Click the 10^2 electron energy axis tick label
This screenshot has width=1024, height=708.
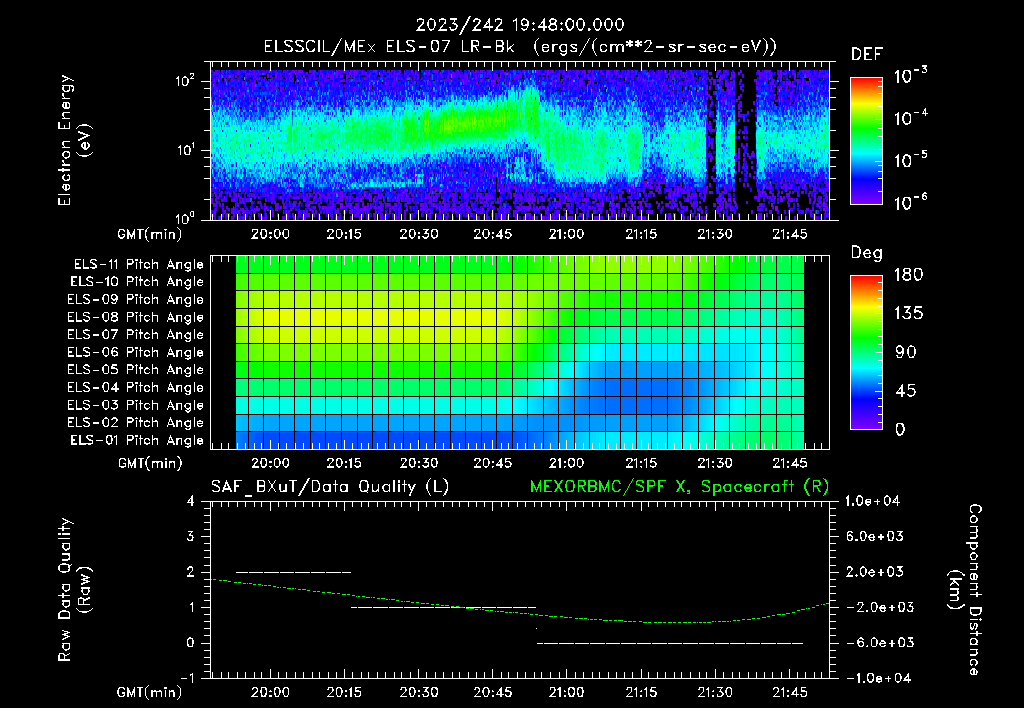(185, 81)
